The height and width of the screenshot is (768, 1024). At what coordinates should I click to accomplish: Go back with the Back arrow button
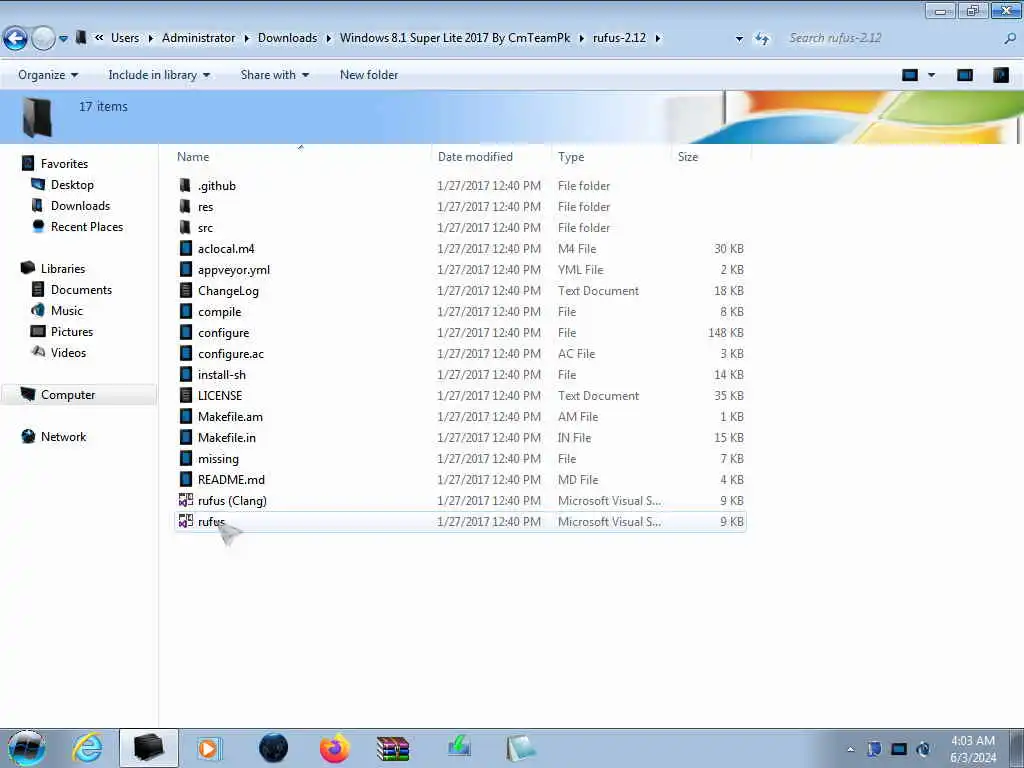point(16,39)
